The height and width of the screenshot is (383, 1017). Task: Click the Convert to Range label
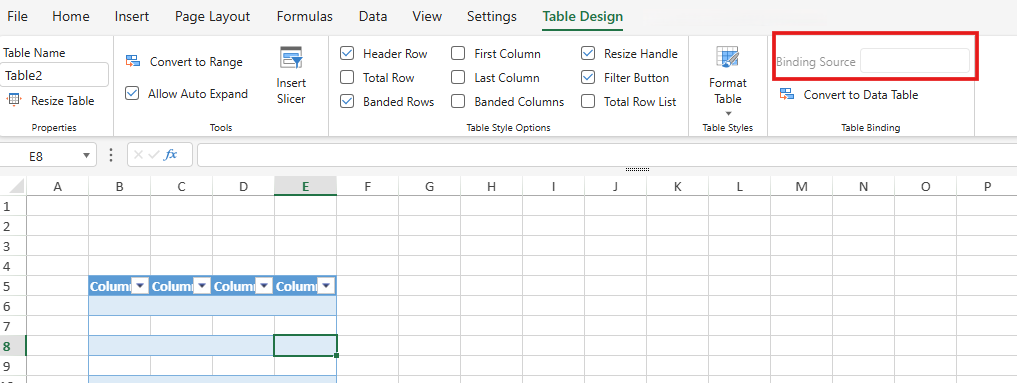(197, 62)
